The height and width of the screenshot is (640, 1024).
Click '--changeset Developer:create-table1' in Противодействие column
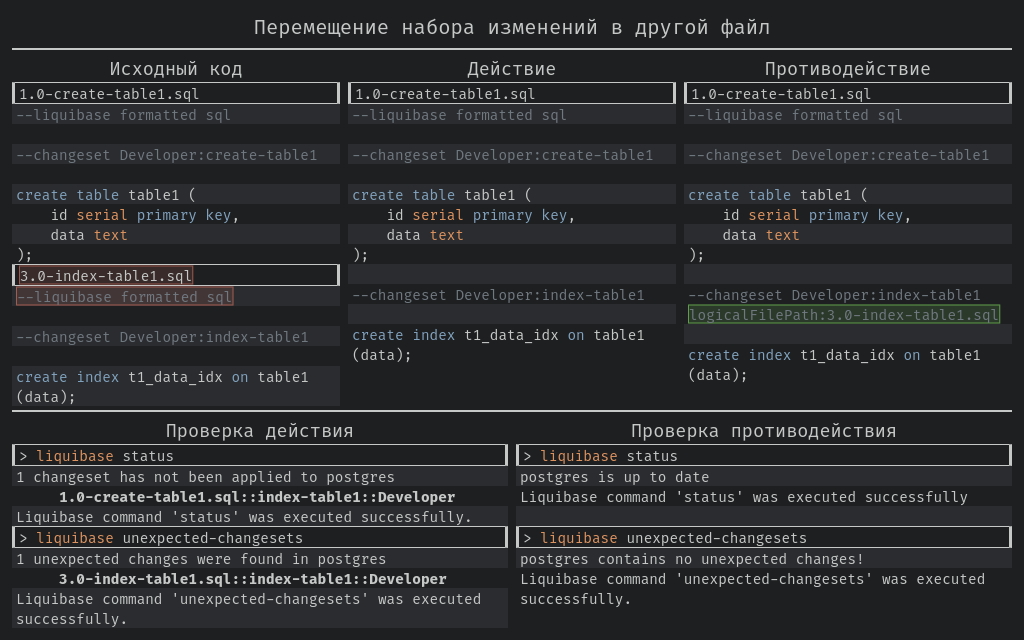coord(839,155)
